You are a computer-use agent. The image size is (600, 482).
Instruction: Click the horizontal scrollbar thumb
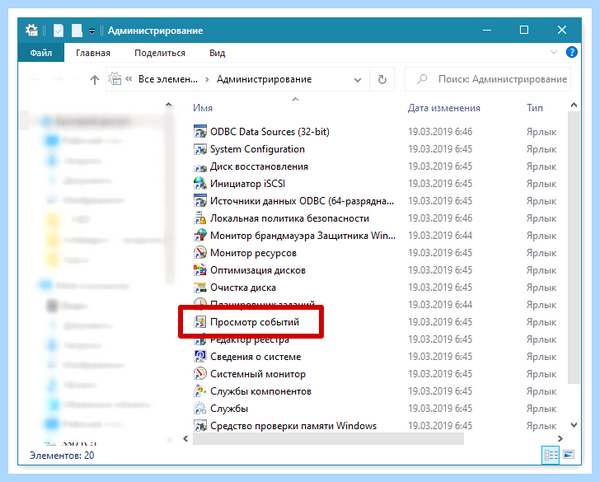click(328, 438)
